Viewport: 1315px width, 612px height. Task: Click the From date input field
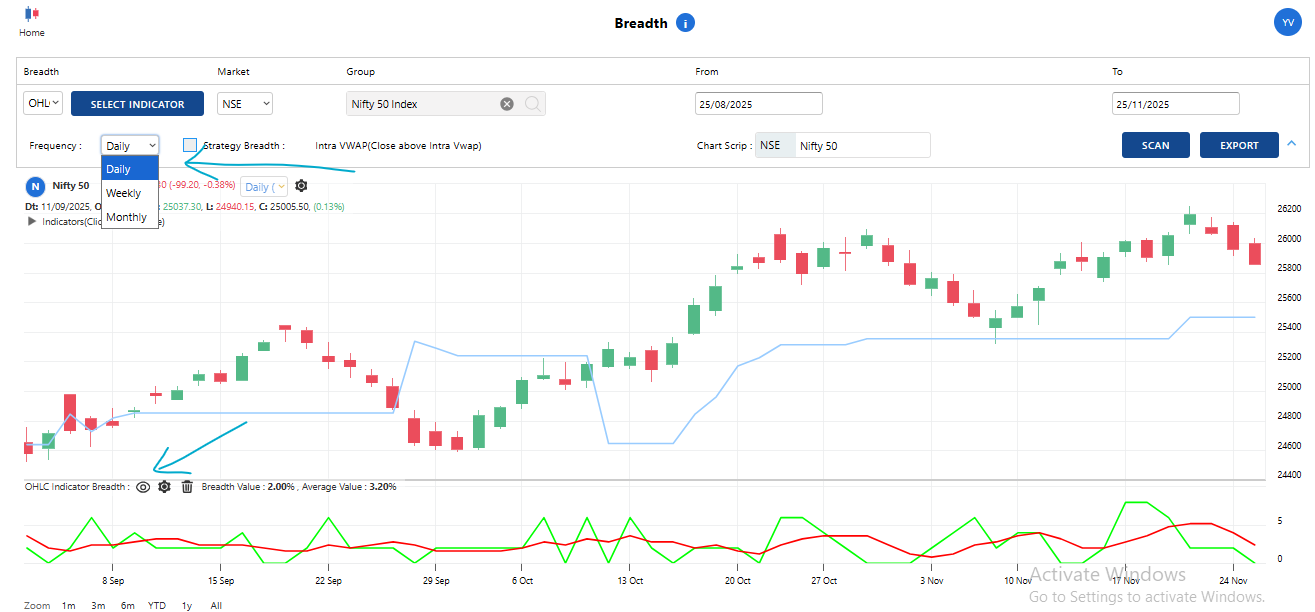pos(758,104)
